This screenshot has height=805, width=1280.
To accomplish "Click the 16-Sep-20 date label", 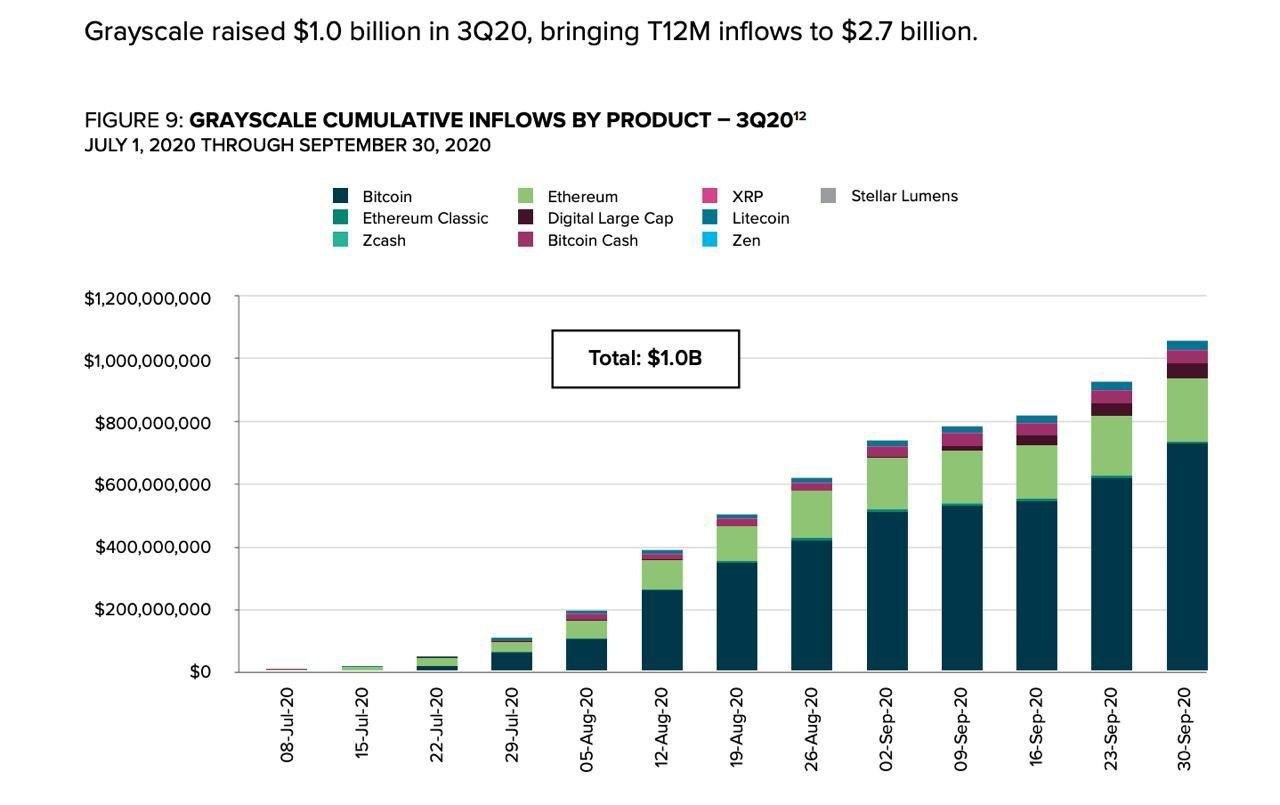I will pos(1037,728).
